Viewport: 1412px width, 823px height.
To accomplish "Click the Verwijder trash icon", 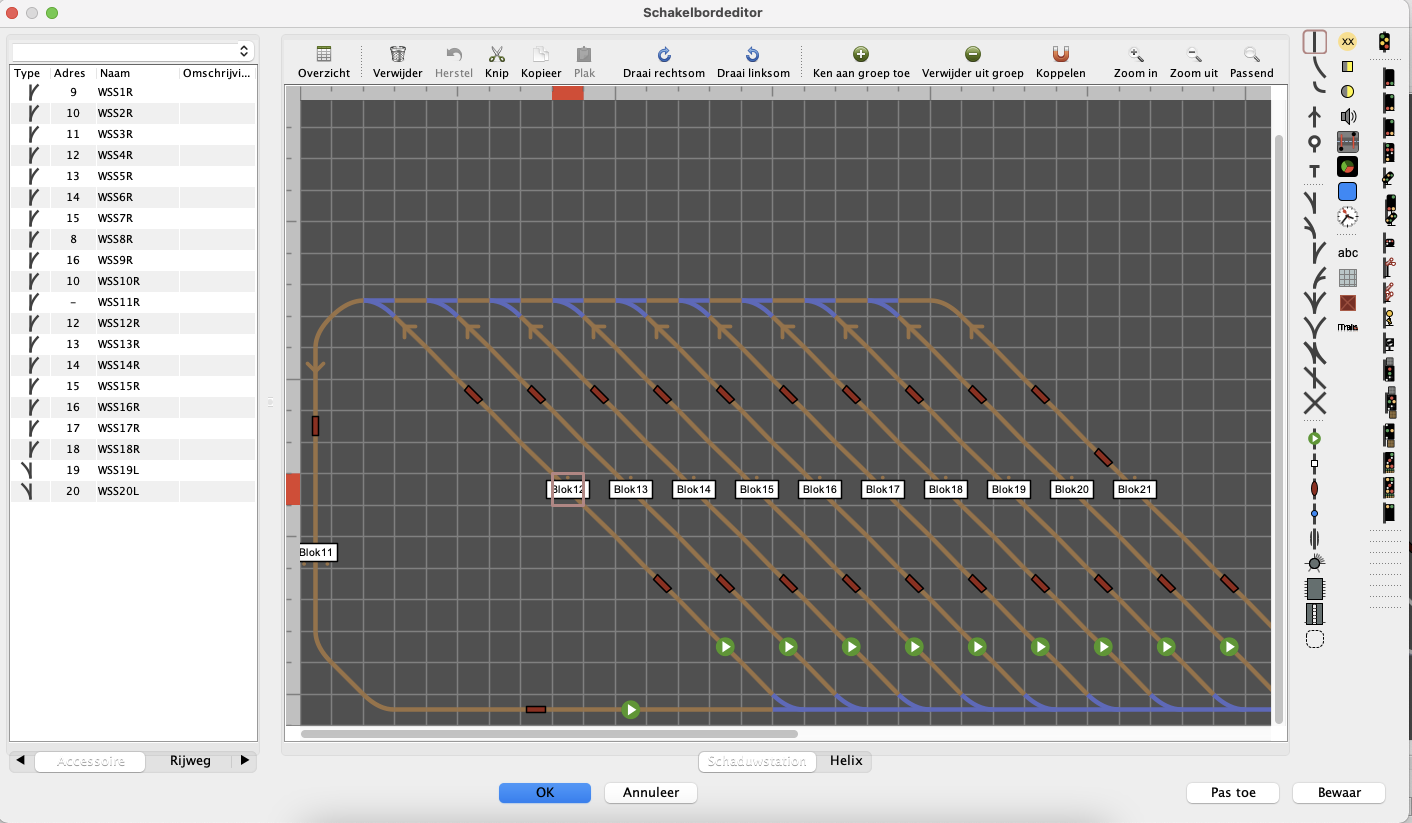I will click(397, 55).
